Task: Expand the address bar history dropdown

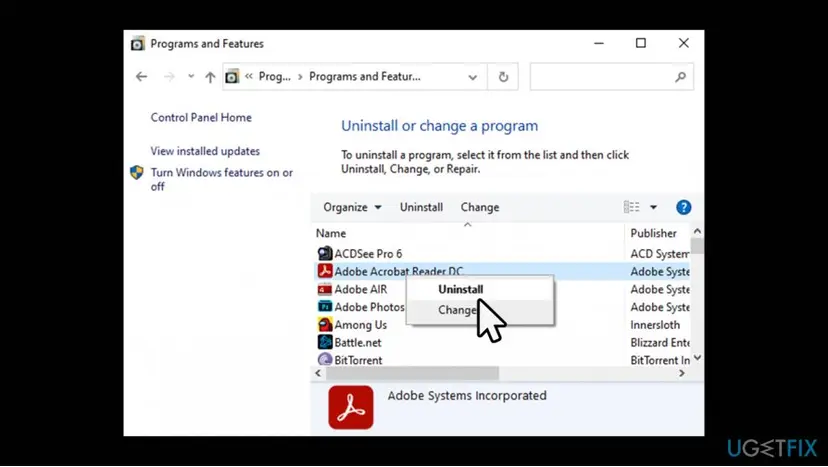Action: pos(473,77)
